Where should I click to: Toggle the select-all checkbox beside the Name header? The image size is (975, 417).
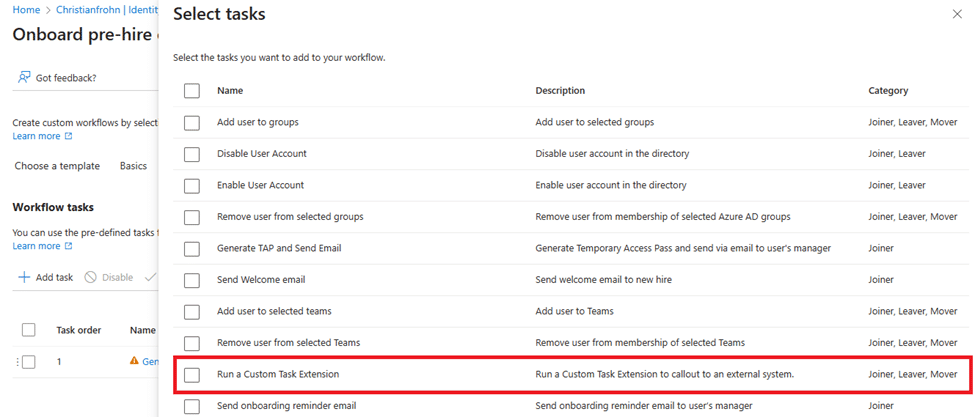click(x=192, y=91)
